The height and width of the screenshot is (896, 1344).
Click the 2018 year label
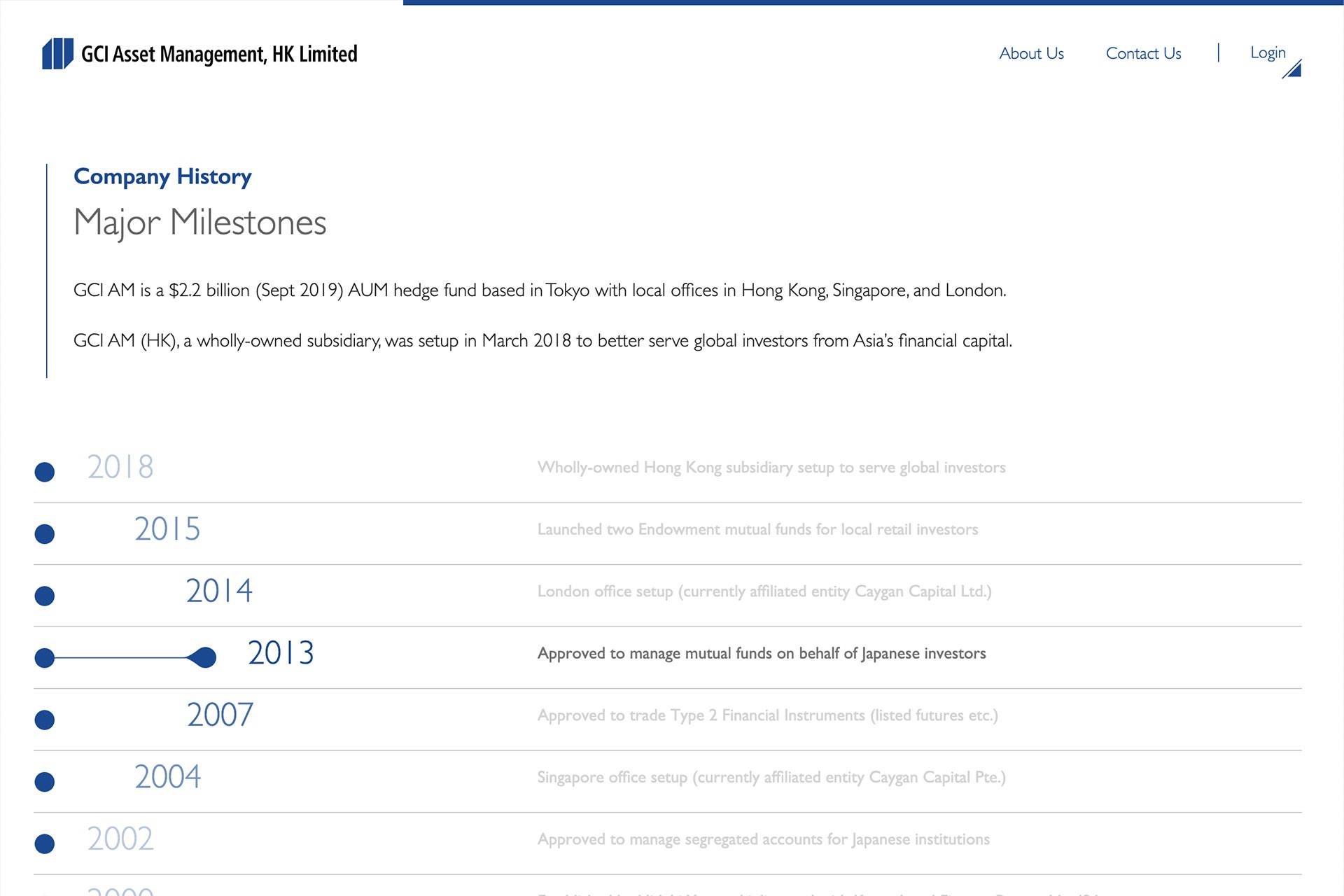(120, 467)
